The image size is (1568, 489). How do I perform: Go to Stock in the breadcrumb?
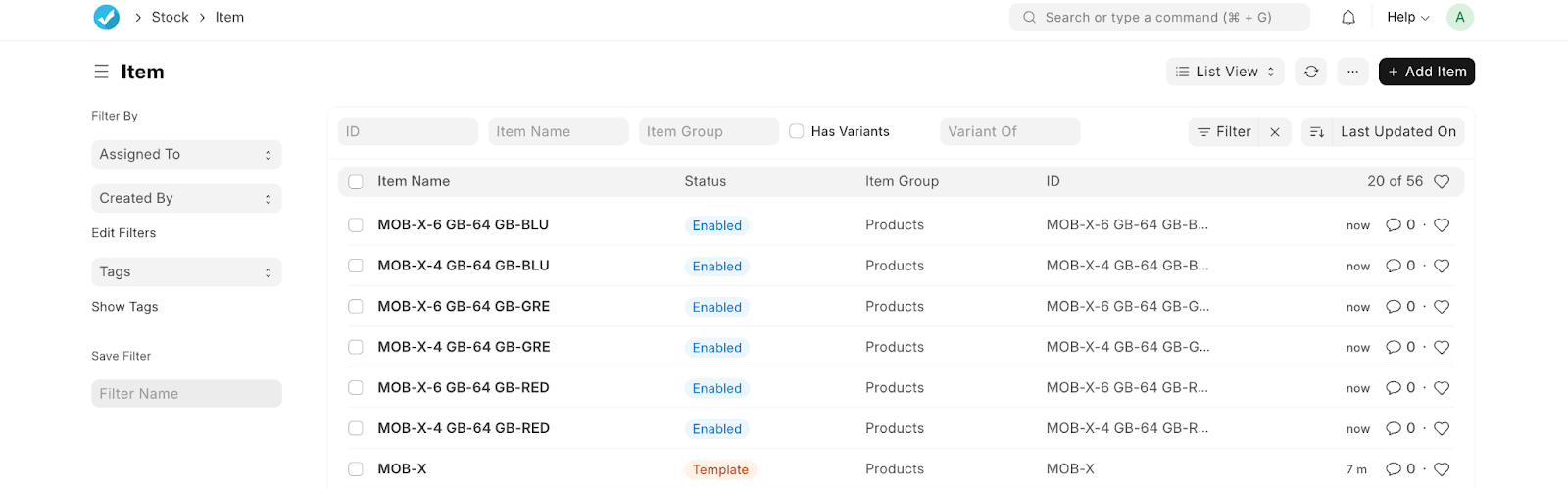coord(170,17)
